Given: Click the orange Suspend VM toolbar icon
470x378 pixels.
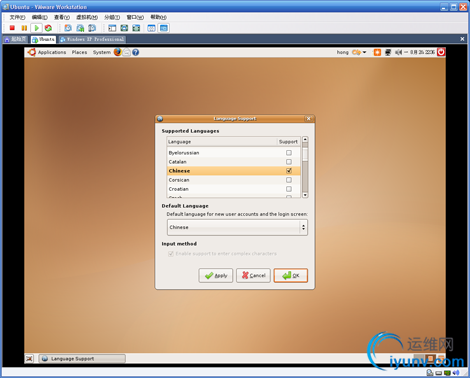Looking at the screenshot, I should click(x=24, y=28).
